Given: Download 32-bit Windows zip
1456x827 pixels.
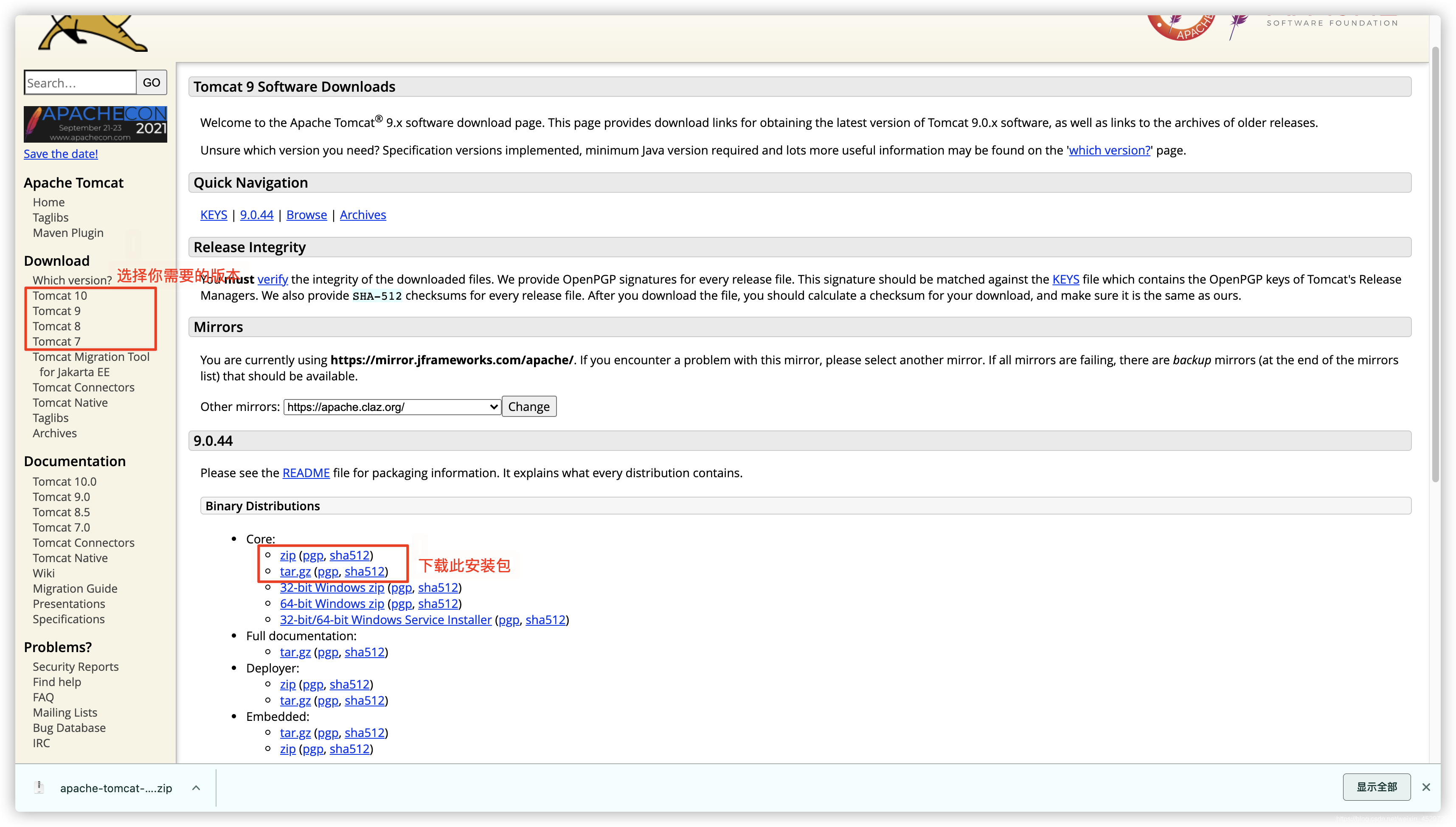Looking at the screenshot, I should (x=332, y=588).
